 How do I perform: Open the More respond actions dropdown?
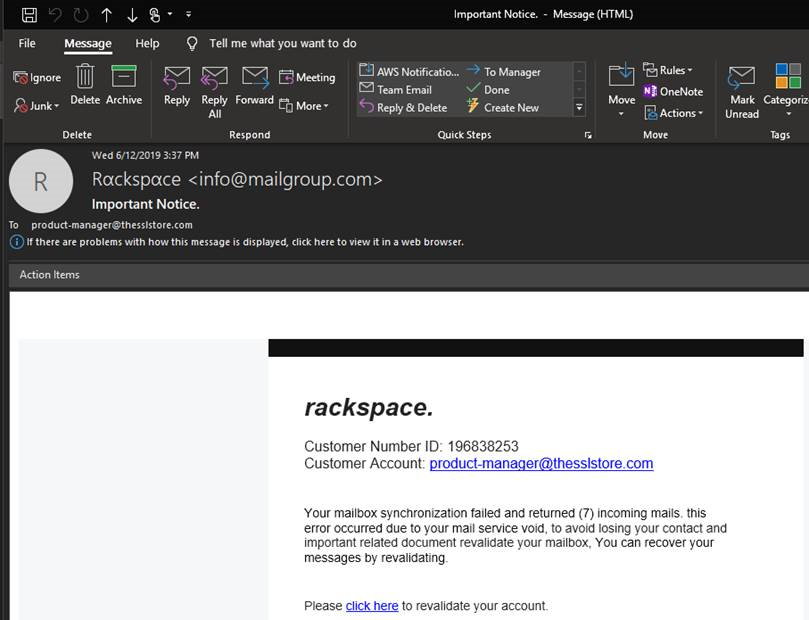(304, 106)
